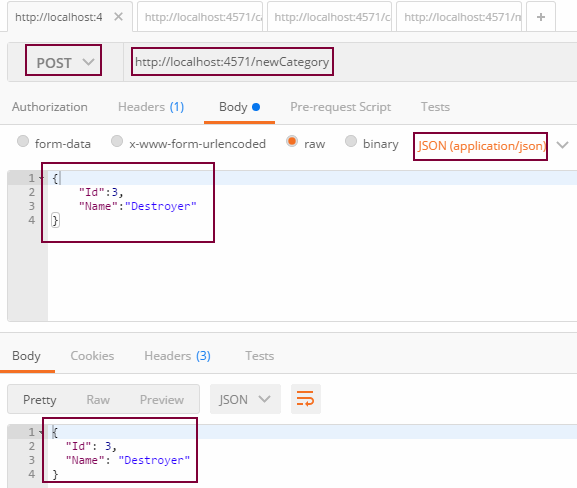Open JSON (application/json) content type dropdown
The image size is (577, 488).
point(481,146)
